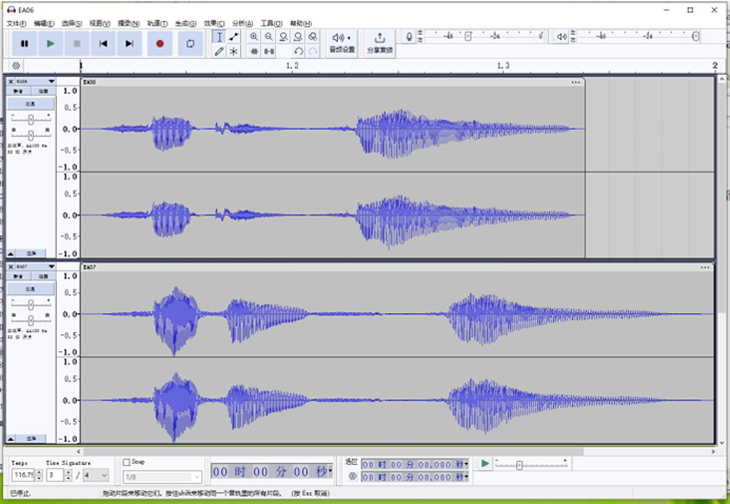Enable the Snap checkbox
This screenshot has height=504, width=730.
[127, 462]
